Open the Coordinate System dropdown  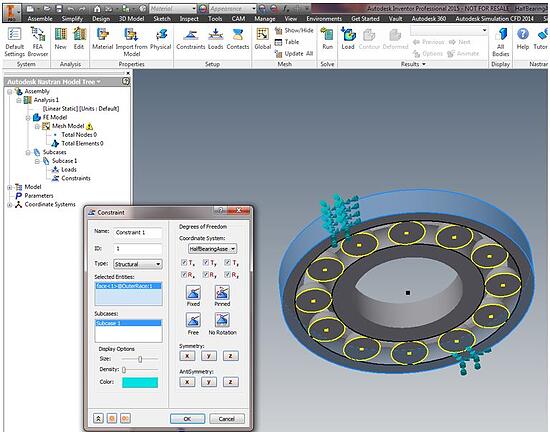coord(213,249)
